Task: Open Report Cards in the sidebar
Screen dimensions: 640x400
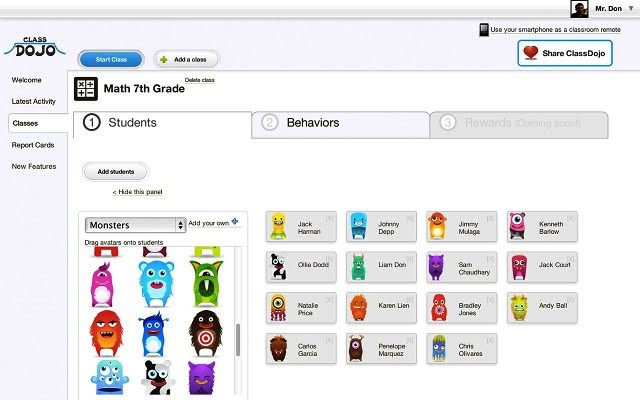Action: click(x=33, y=145)
